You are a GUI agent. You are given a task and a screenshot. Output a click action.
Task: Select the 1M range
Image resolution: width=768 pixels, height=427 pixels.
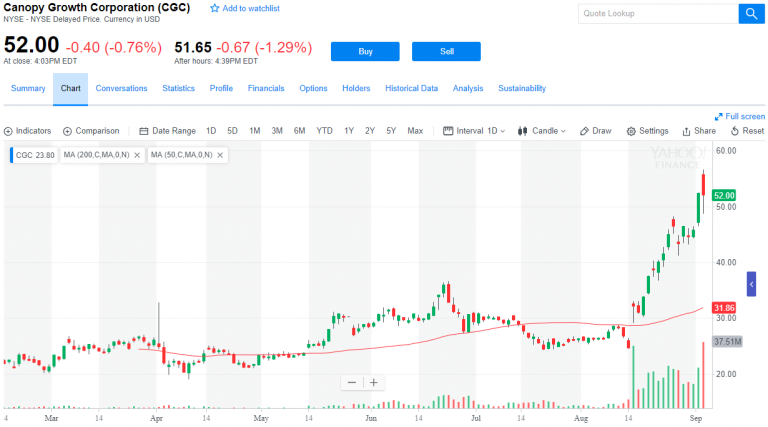pos(255,131)
